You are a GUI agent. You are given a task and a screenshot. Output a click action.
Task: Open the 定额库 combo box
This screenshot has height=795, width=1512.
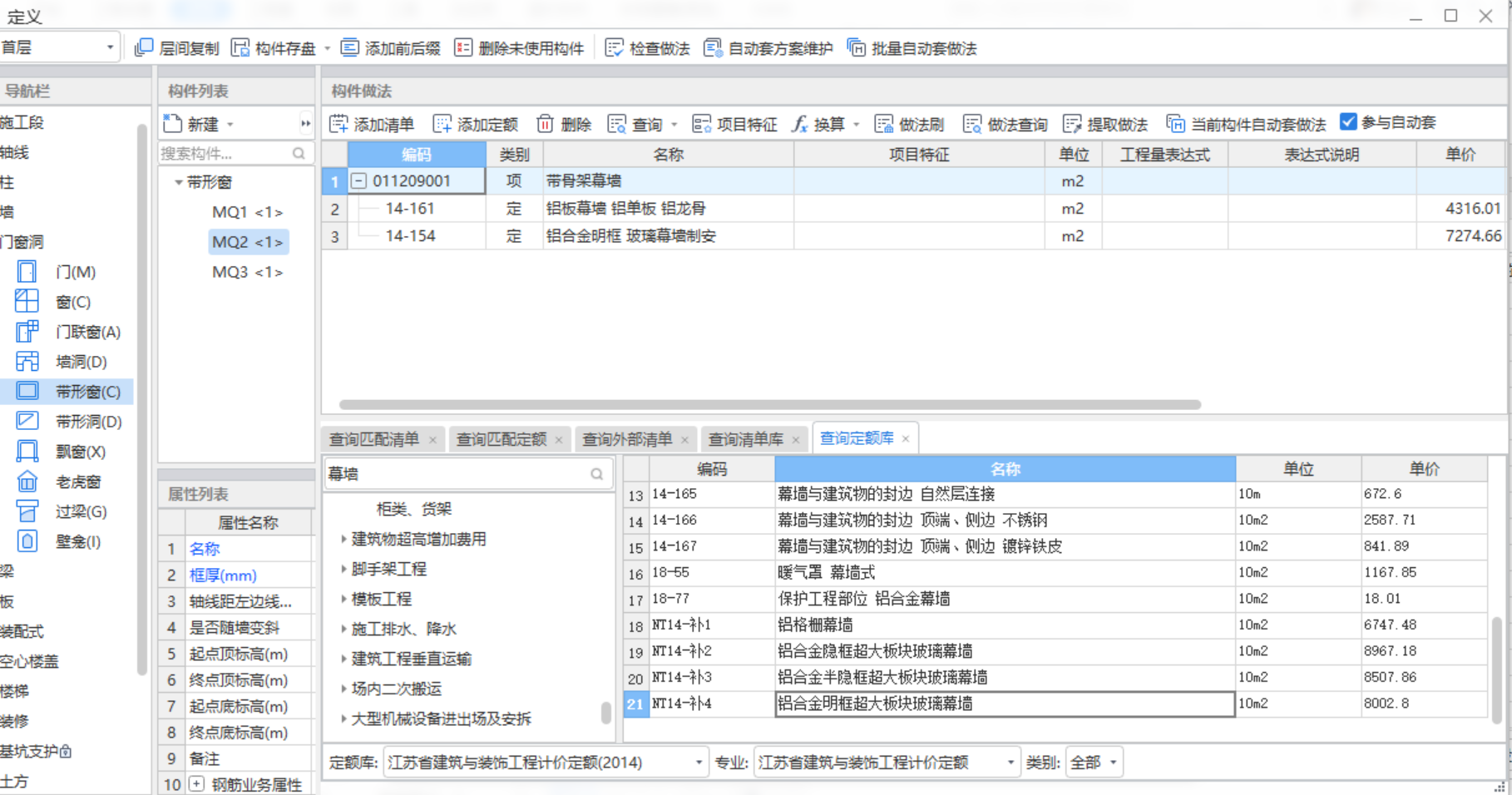546,763
